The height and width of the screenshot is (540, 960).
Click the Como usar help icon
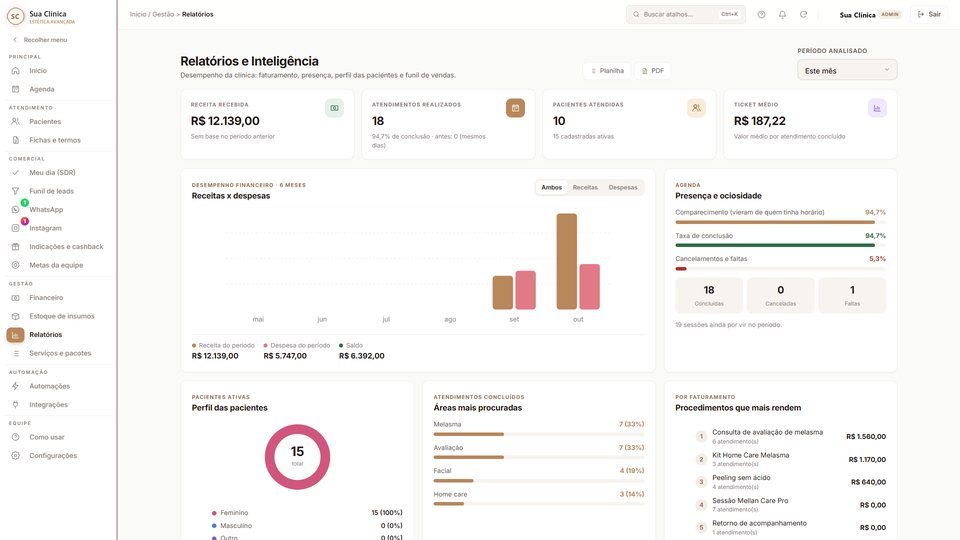click(x=15, y=437)
